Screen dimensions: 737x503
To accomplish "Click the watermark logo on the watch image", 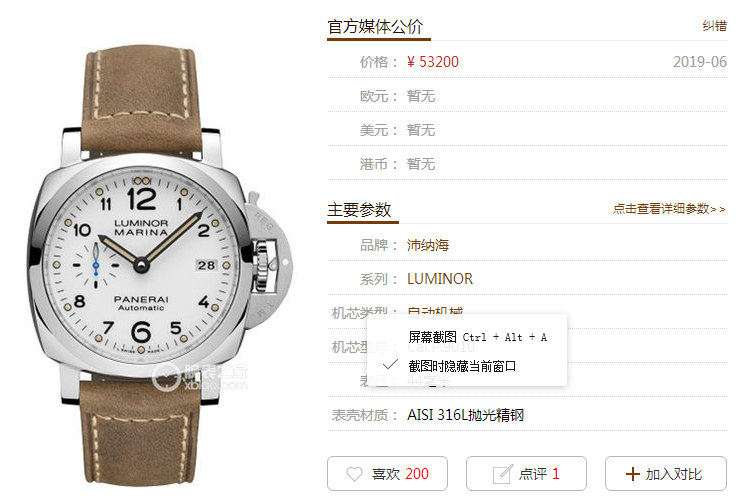I will click(200, 378).
